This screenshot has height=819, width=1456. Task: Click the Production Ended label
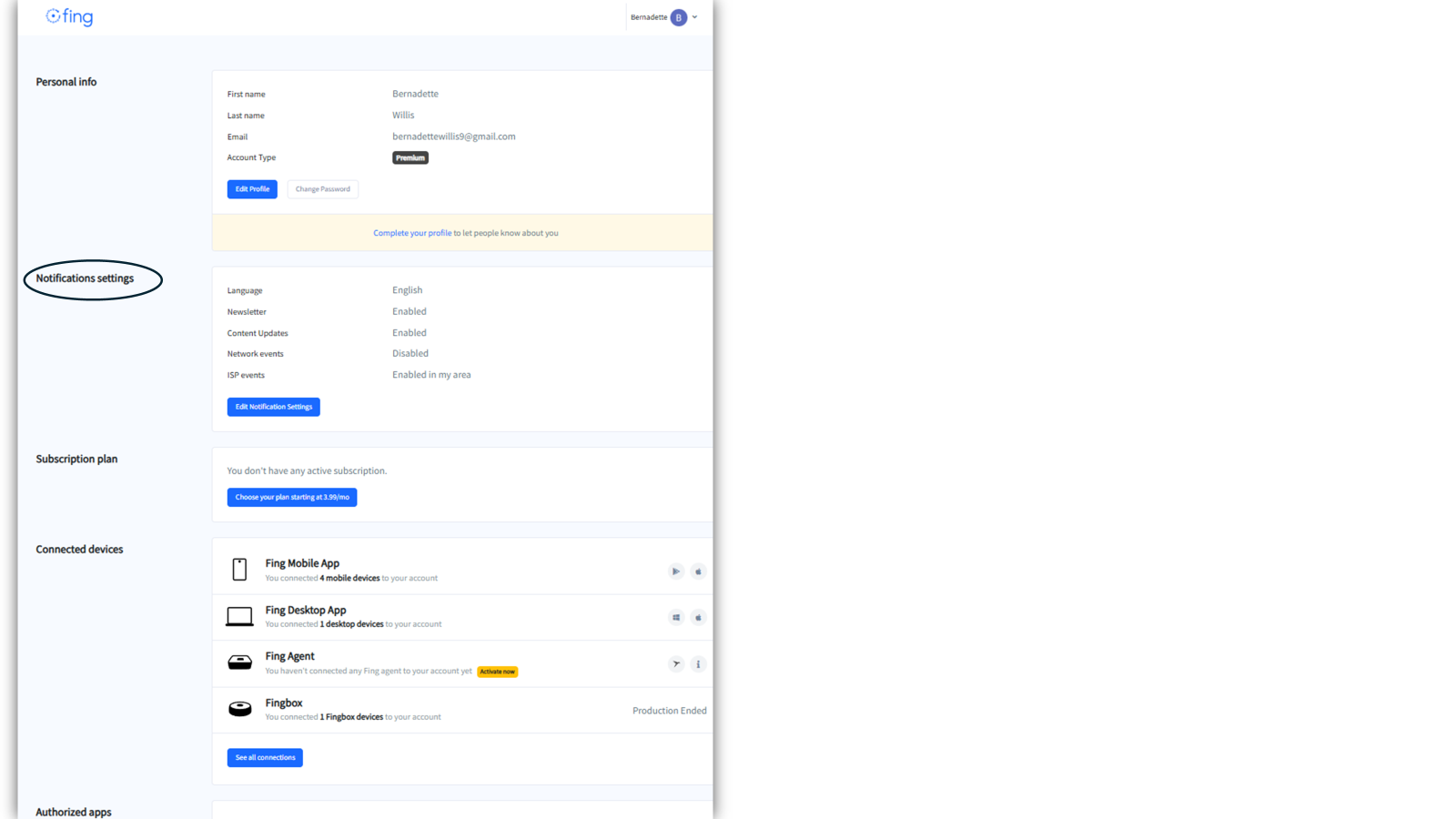[670, 711]
